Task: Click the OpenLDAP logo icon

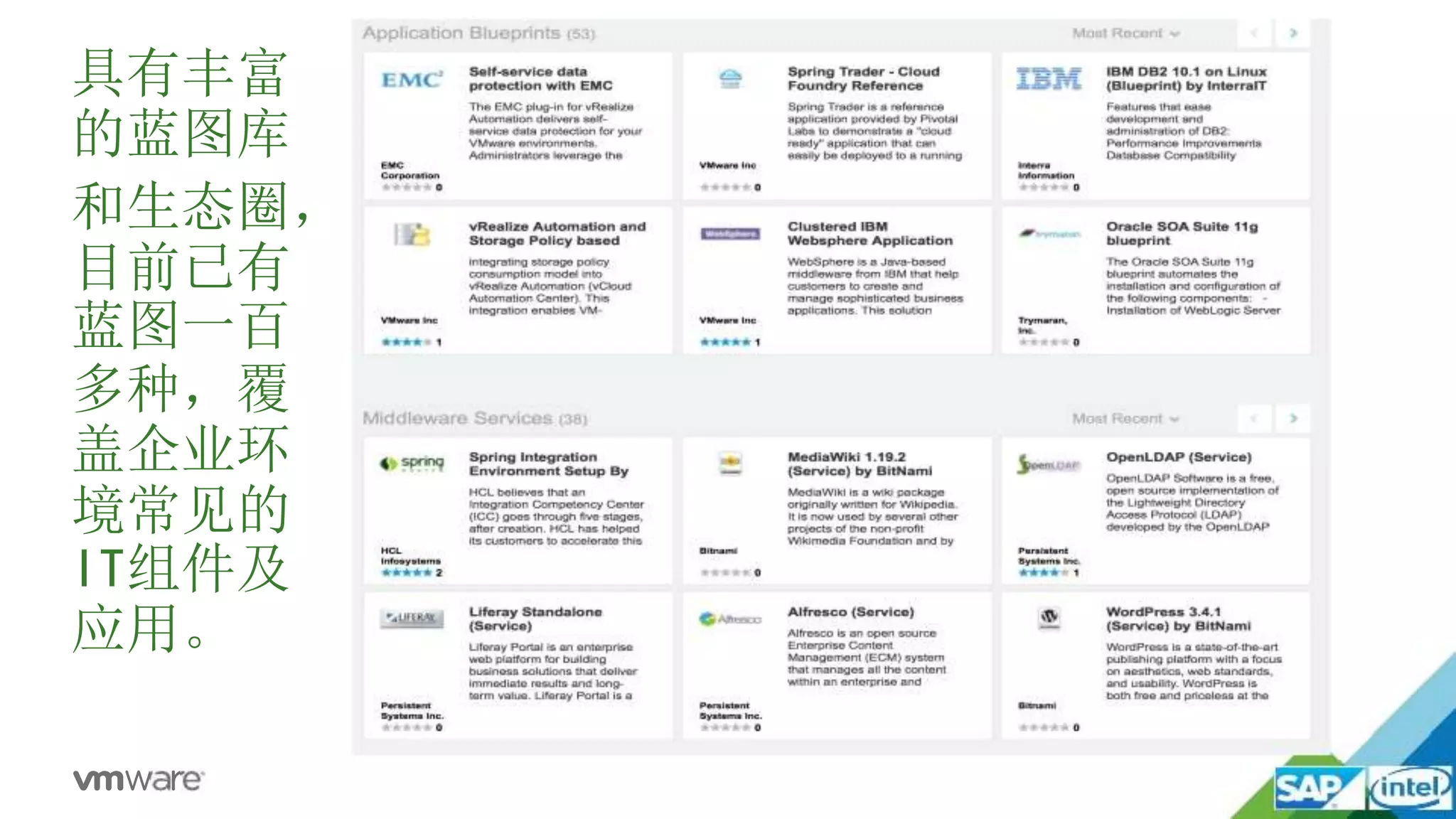Action: coord(1049,465)
